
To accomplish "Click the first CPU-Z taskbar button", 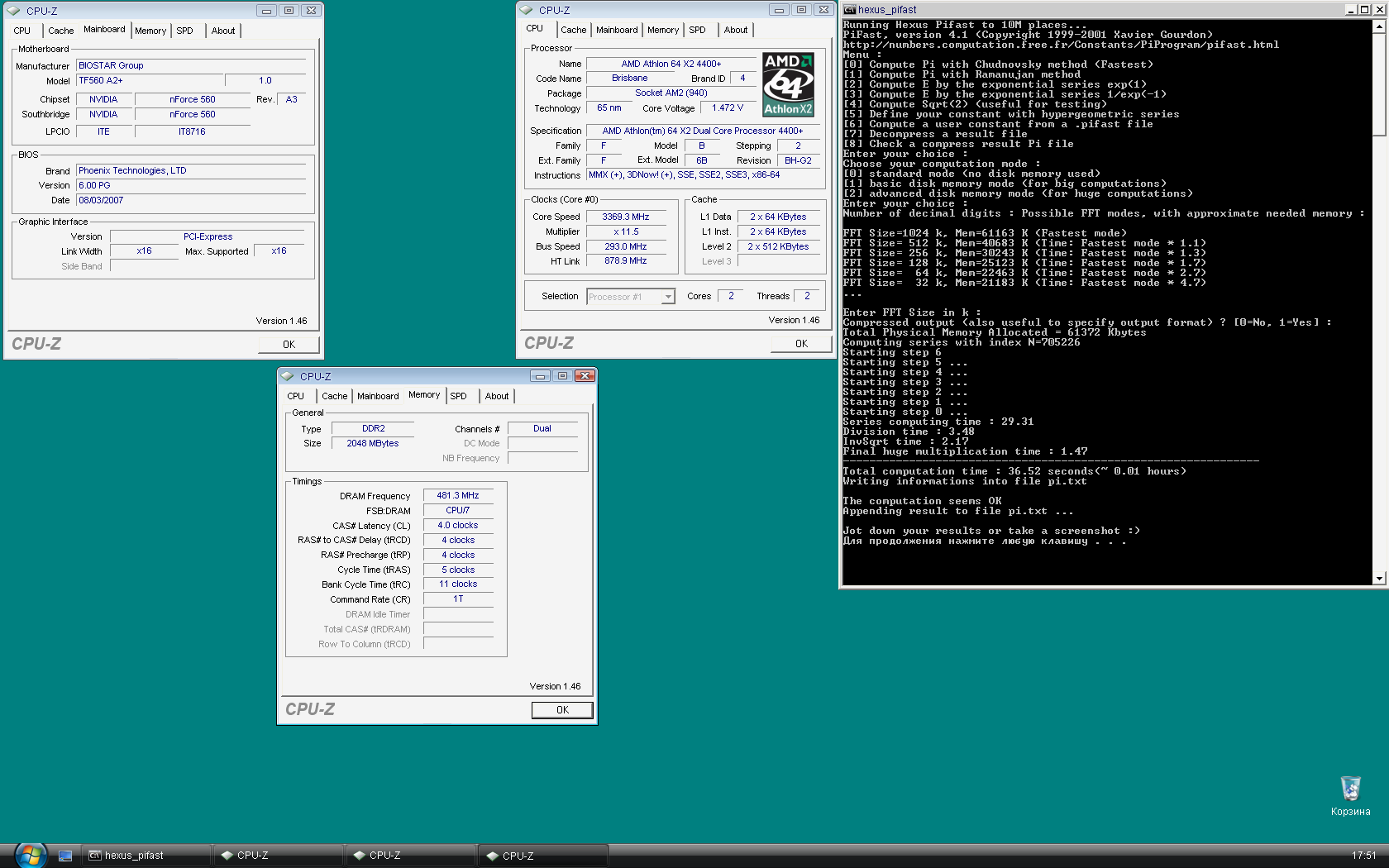I will tap(278, 856).
